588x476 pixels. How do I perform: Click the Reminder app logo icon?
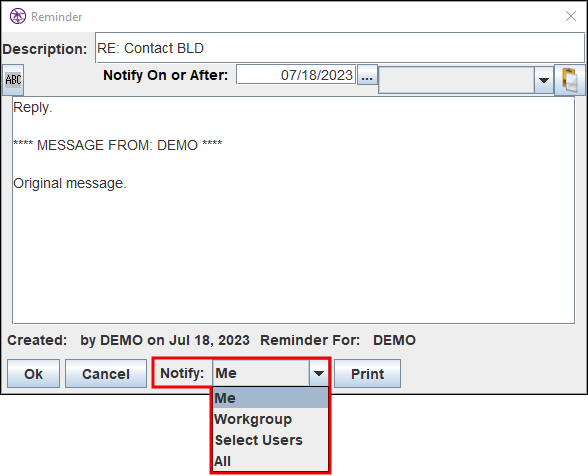coord(18,16)
